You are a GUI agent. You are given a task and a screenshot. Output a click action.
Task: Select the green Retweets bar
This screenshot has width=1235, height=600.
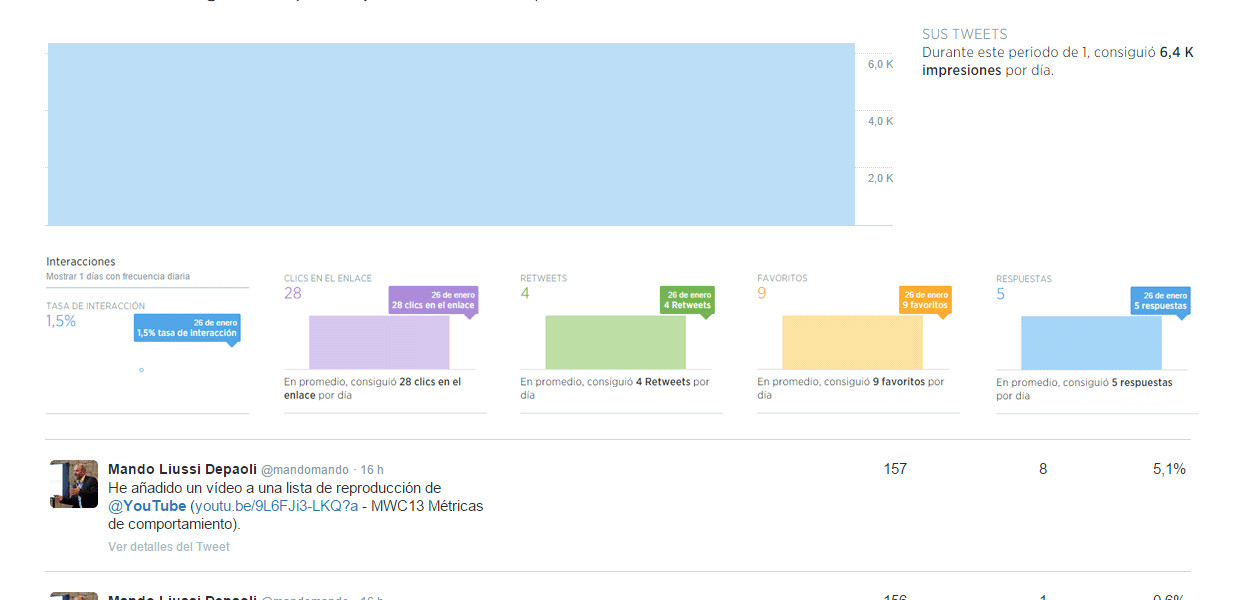(615, 343)
